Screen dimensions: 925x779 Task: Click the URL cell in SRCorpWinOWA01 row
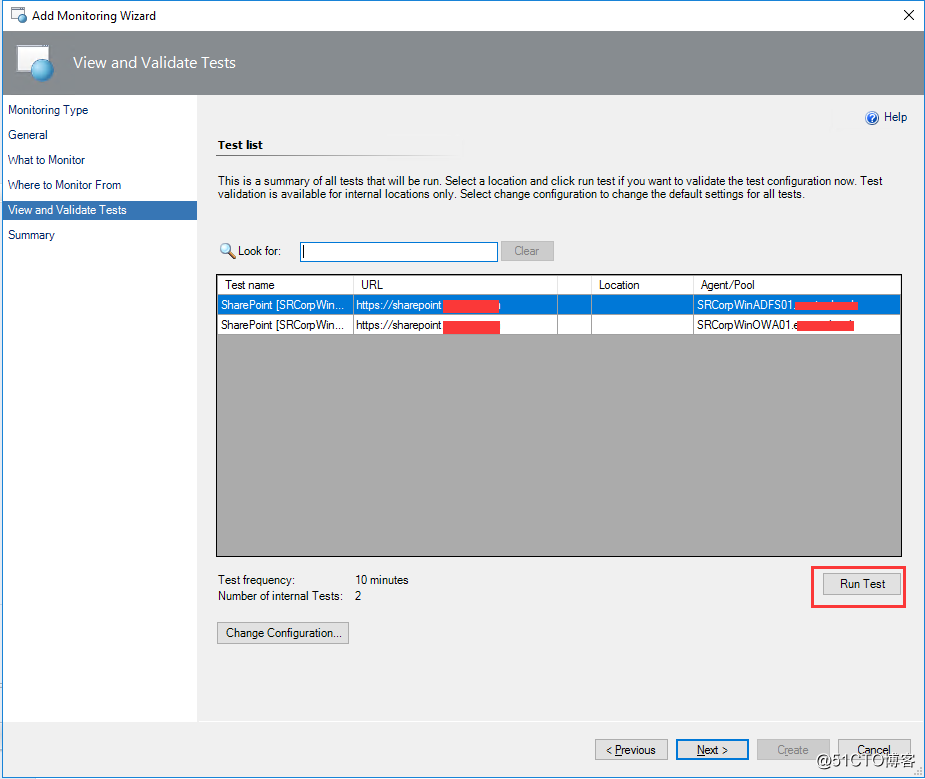click(x=455, y=325)
